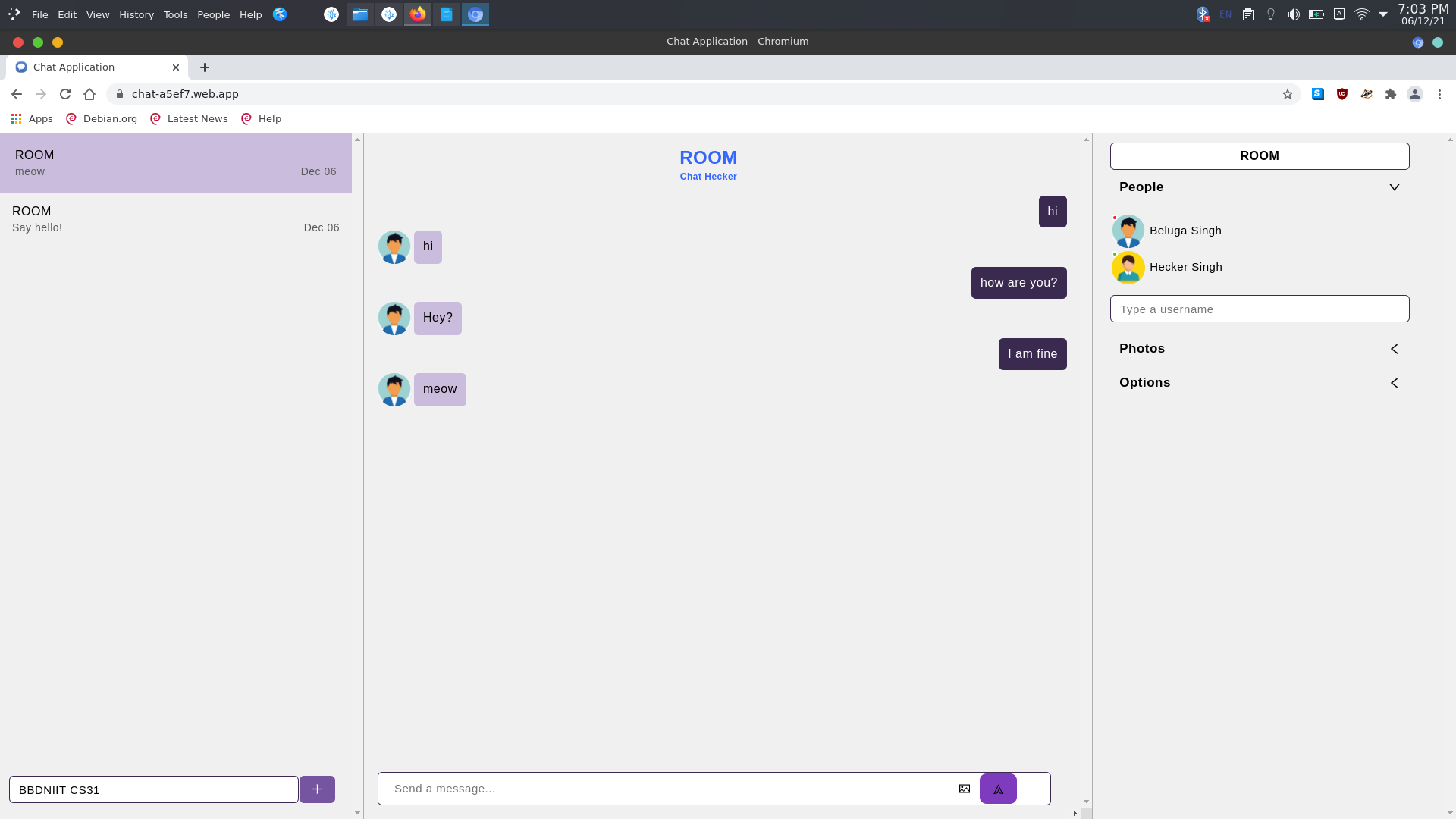Expand the Photos section
Image resolution: width=1456 pixels, height=819 pixels.
[x=1394, y=349]
